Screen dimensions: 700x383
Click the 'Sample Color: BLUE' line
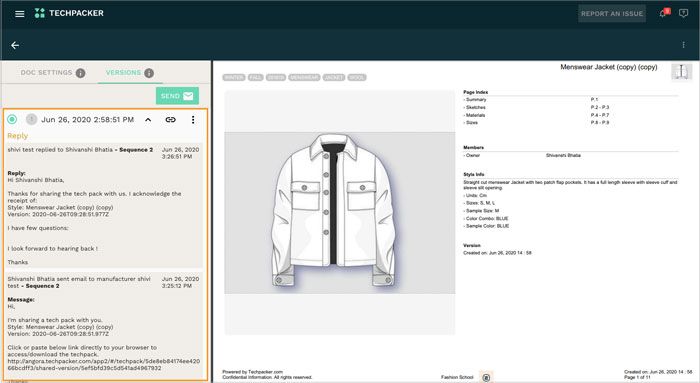pyautogui.click(x=486, y=226)
